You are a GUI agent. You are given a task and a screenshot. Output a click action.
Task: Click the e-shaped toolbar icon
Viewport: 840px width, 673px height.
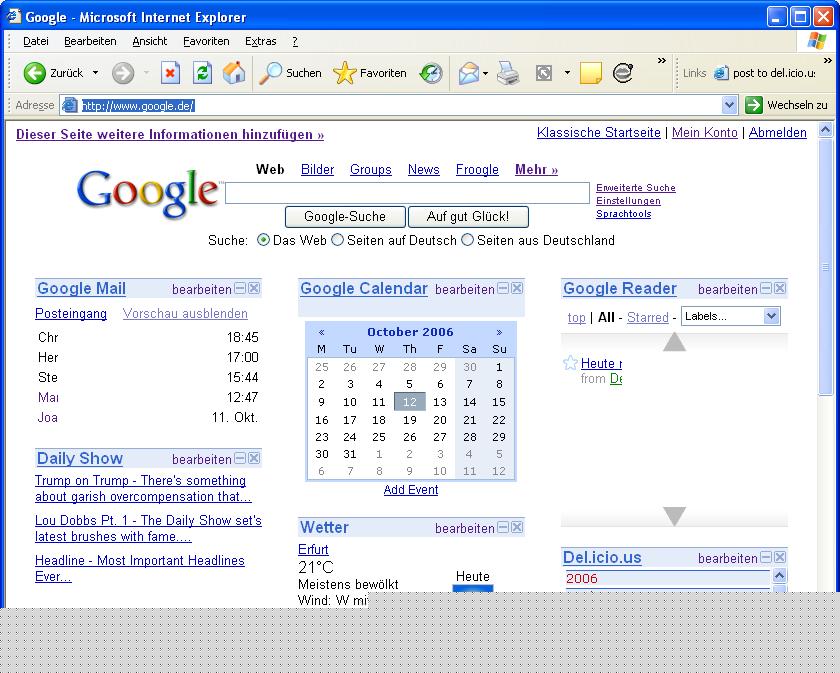[x=622, y=73]
